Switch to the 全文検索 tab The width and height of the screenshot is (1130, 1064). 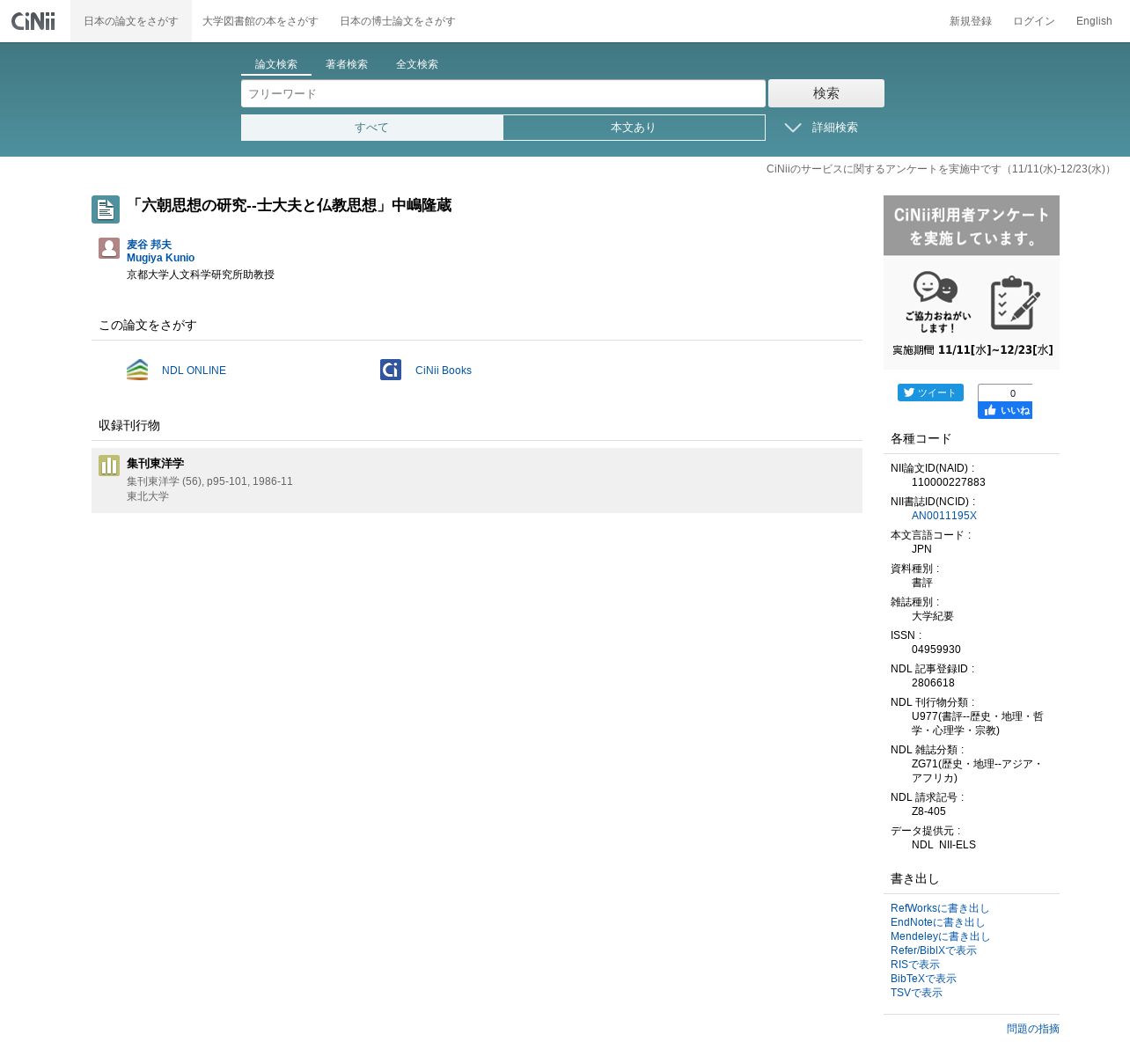(417, 64)
